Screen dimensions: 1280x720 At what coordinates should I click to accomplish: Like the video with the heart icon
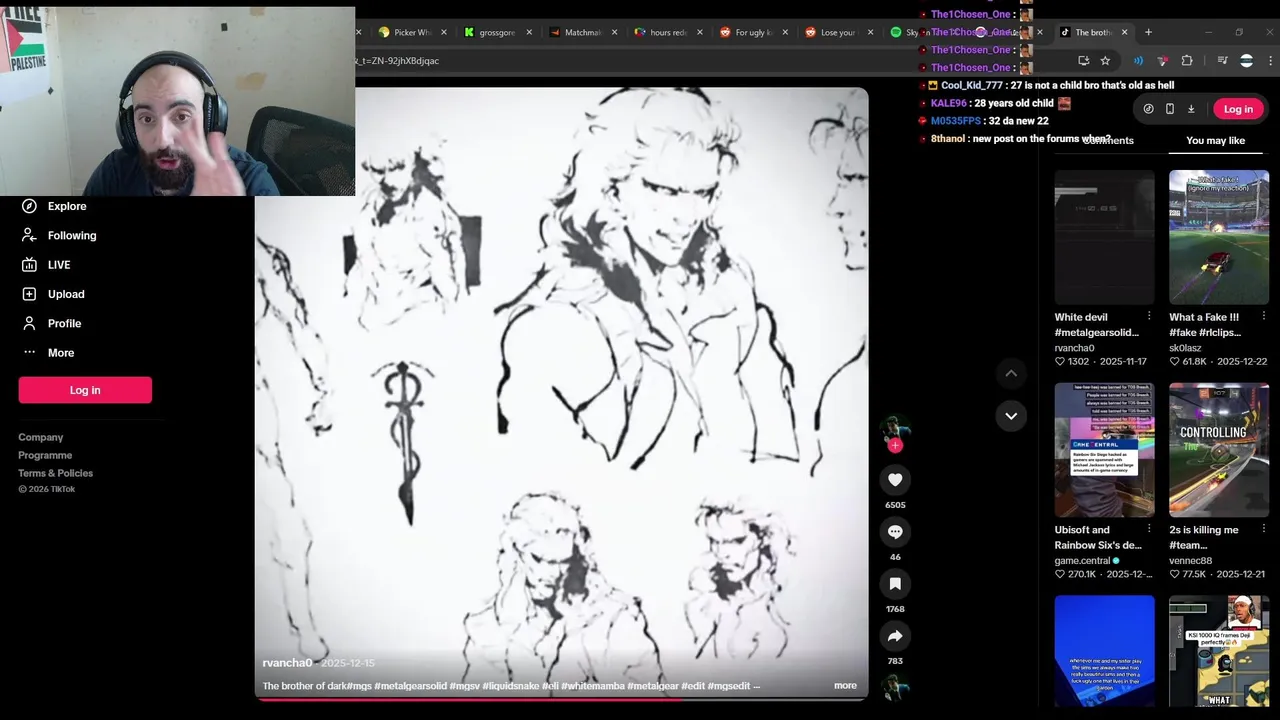(x=895, y=480)
